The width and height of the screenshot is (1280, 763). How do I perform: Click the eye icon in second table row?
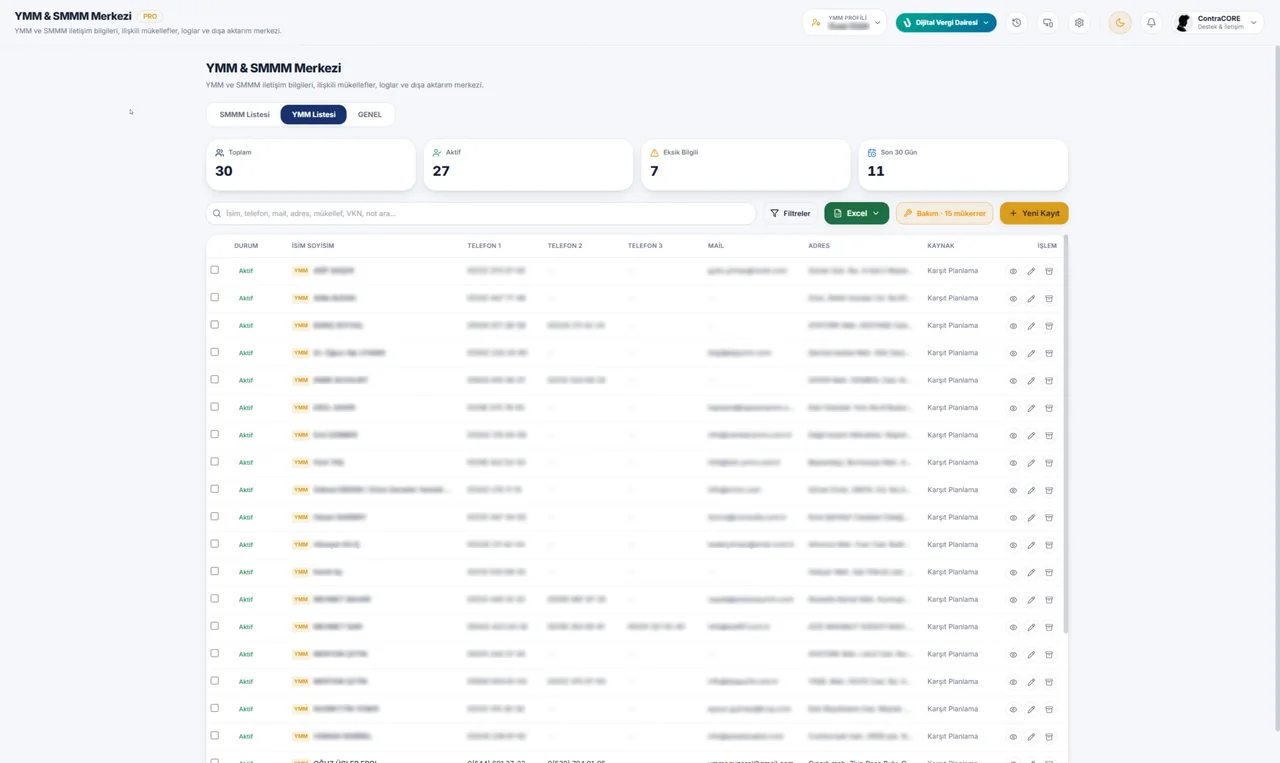tap(1013, 298)
